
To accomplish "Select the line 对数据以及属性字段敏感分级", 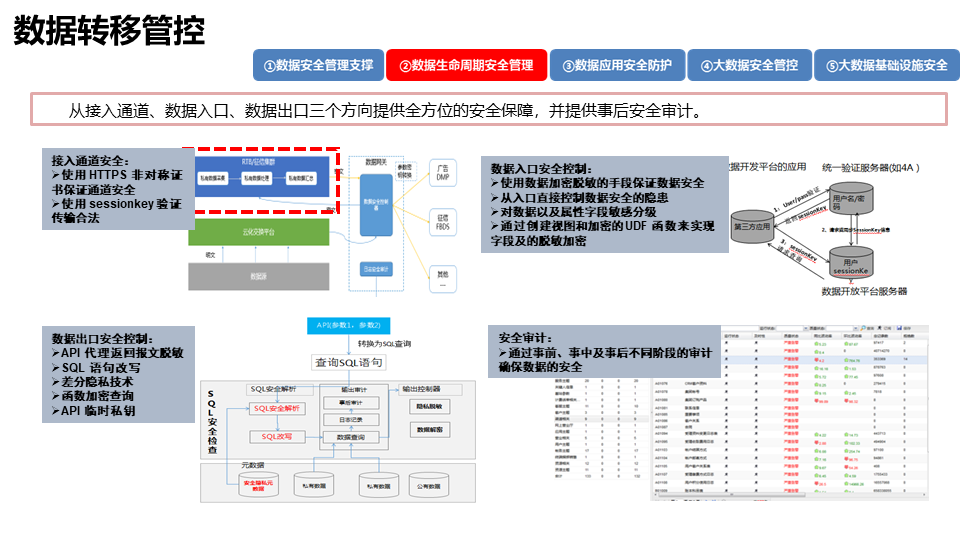I will 574,212.
